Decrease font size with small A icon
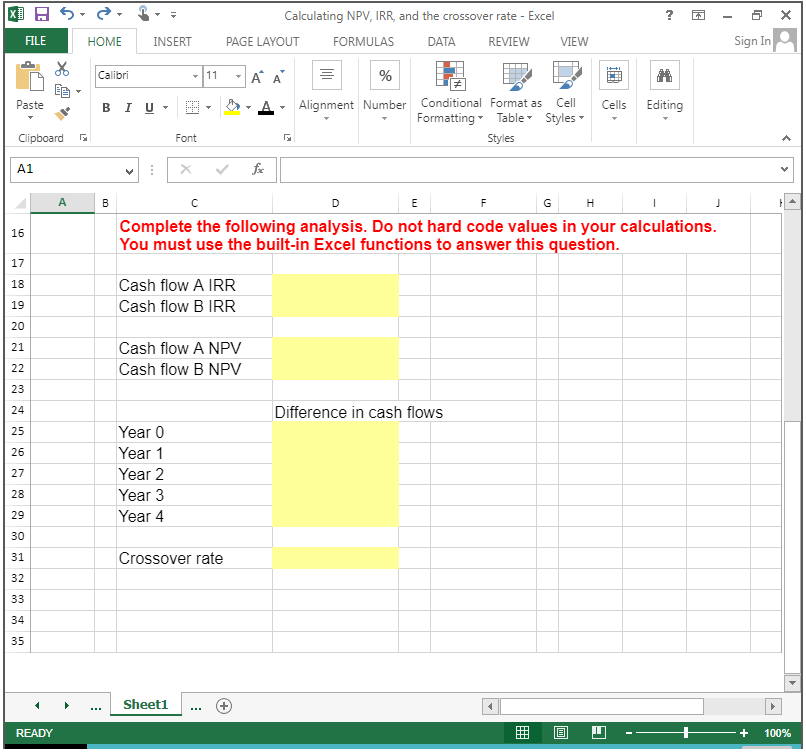This screenshot has width=806, height=753. pyautogui.click(x=279, y=77)
